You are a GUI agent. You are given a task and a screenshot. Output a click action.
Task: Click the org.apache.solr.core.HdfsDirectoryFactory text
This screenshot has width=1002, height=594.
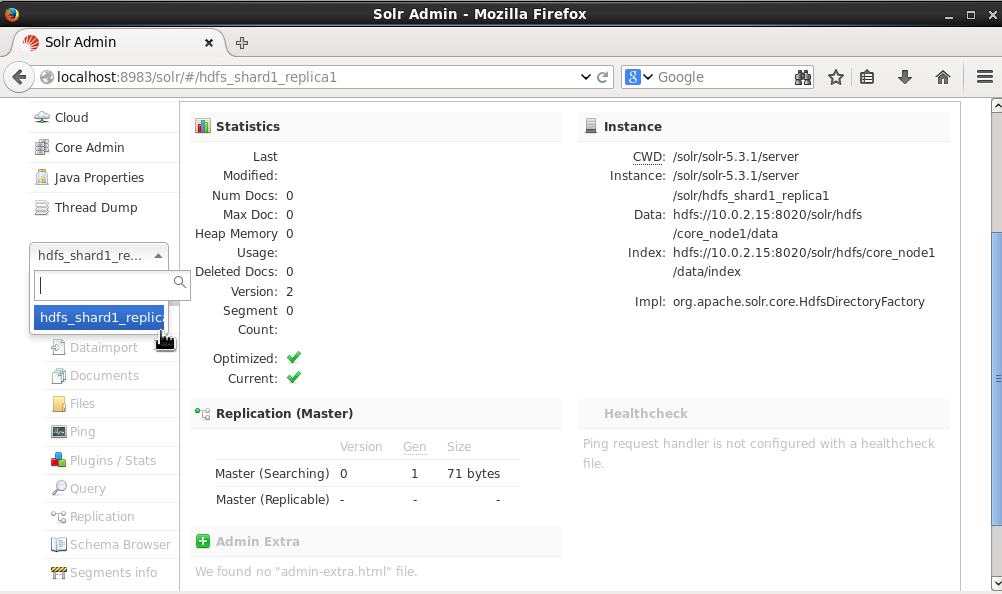[799, 301]
